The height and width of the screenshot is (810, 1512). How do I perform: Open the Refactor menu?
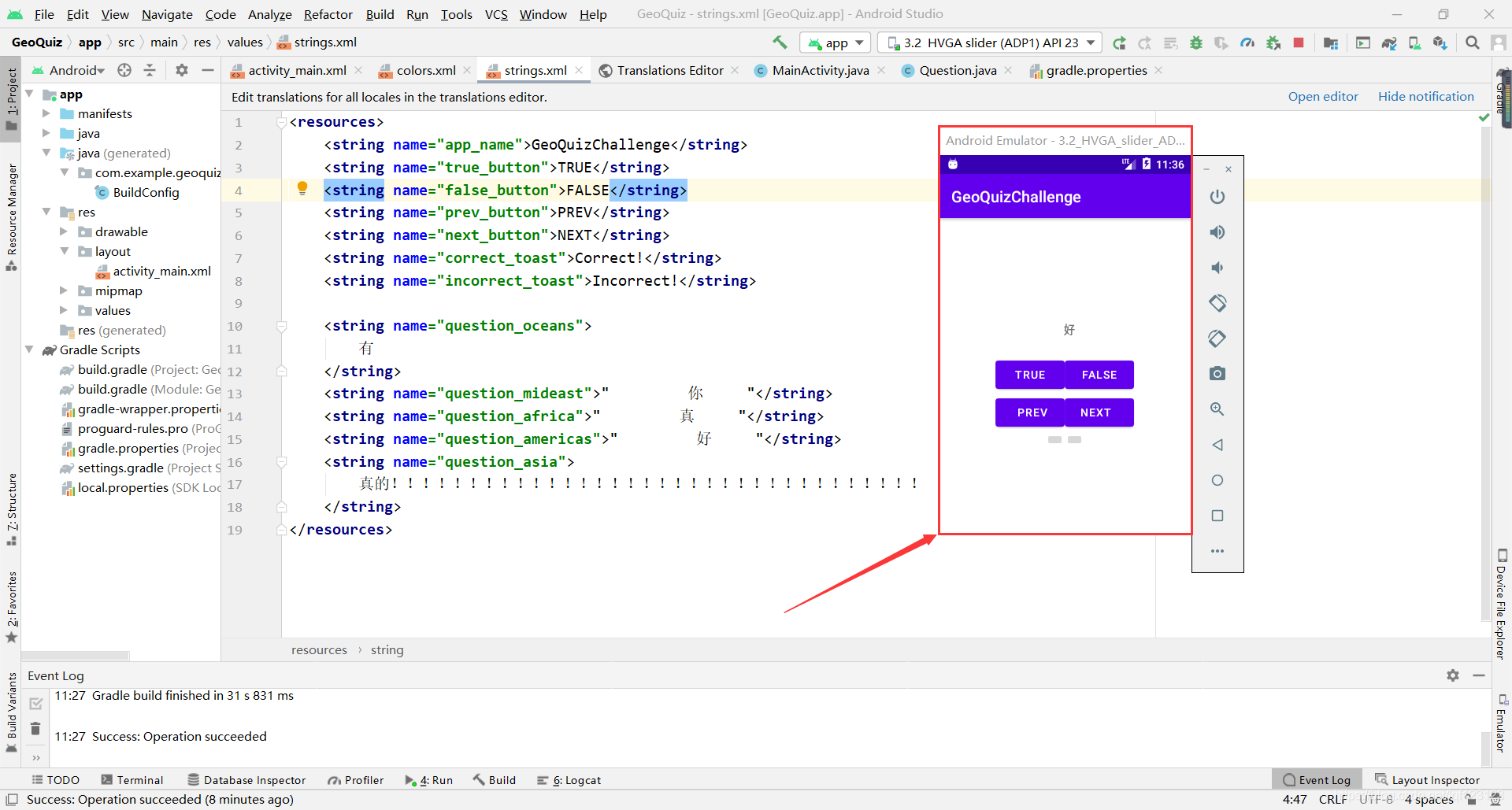pyautogui.click(x=328, y=14)
